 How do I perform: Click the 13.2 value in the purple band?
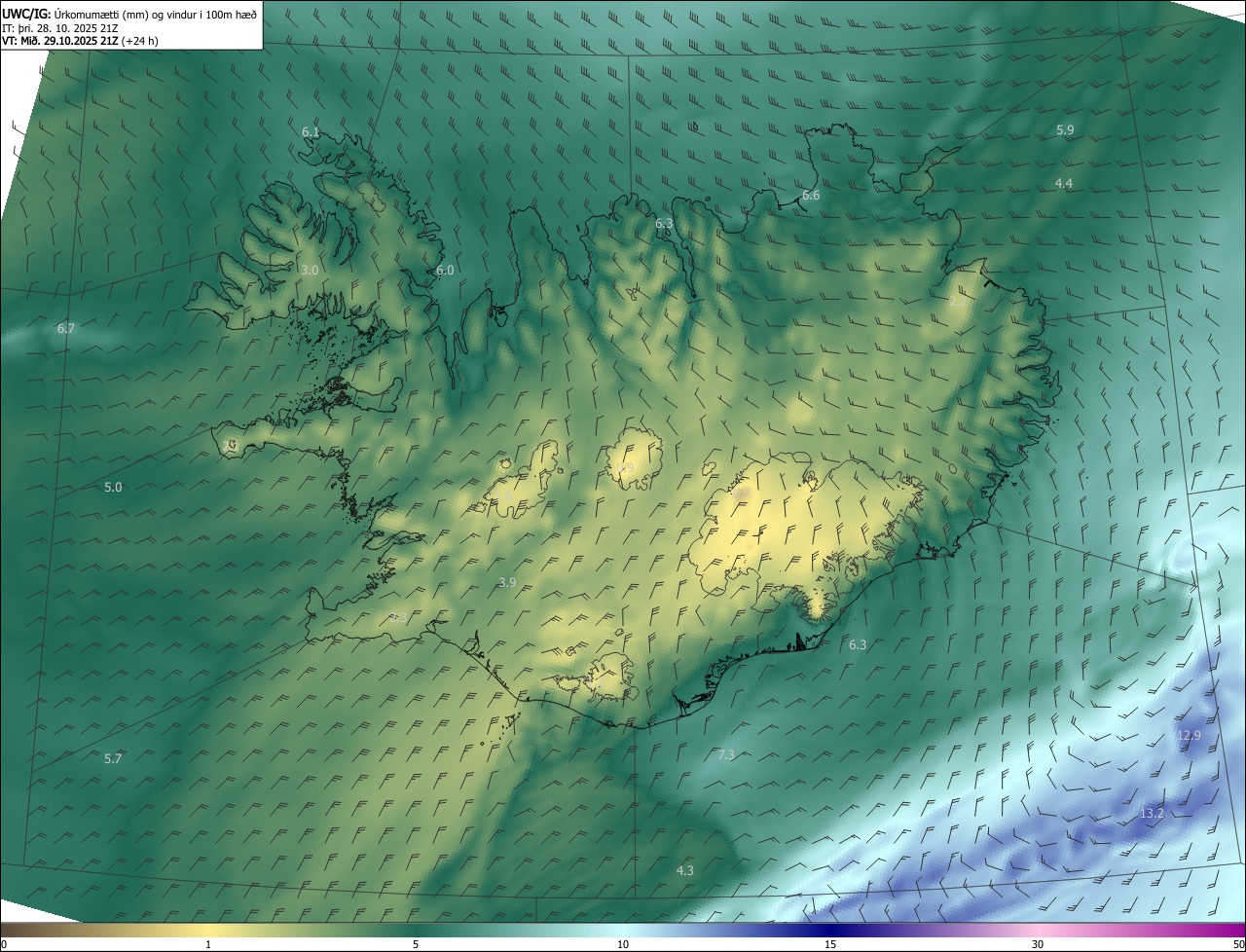coord(1152,814)
